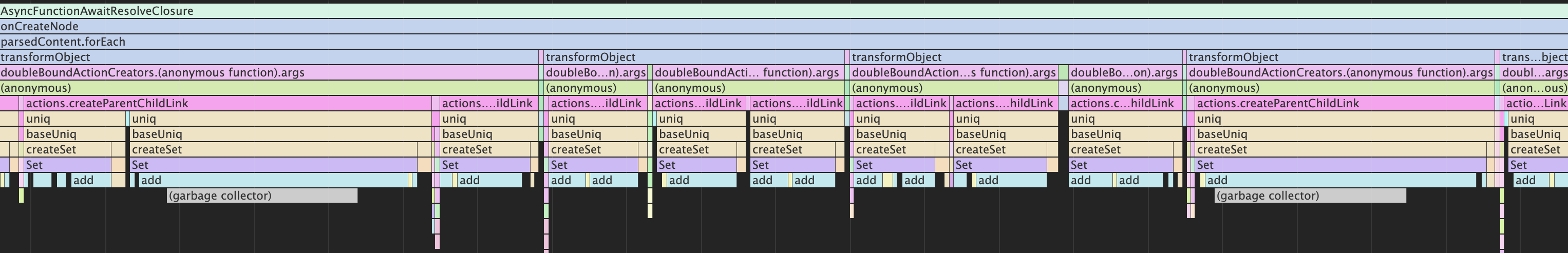Click the onCreateNode frame
The height and width of the screenshot is (253, 1568).
784,26
